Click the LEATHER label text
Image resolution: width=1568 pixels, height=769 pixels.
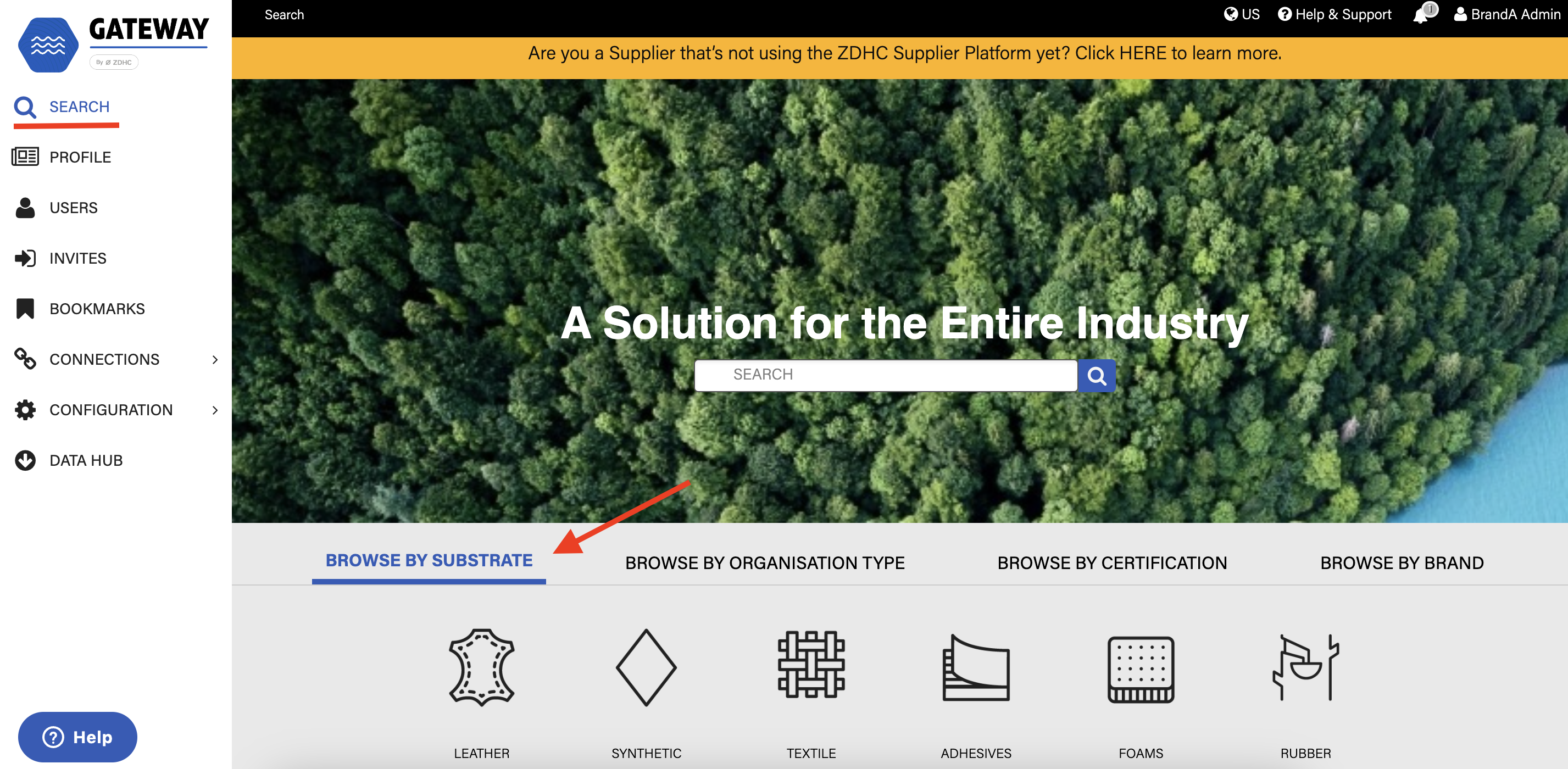point(481,753)
